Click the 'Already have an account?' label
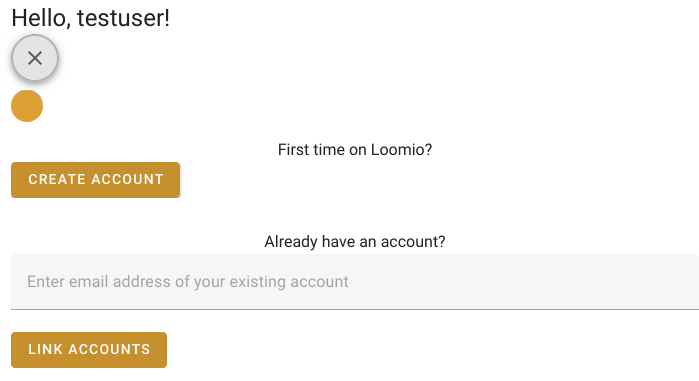Image resolution: width=699 pixels, height=381 pixels. click(x=355, y=242)
